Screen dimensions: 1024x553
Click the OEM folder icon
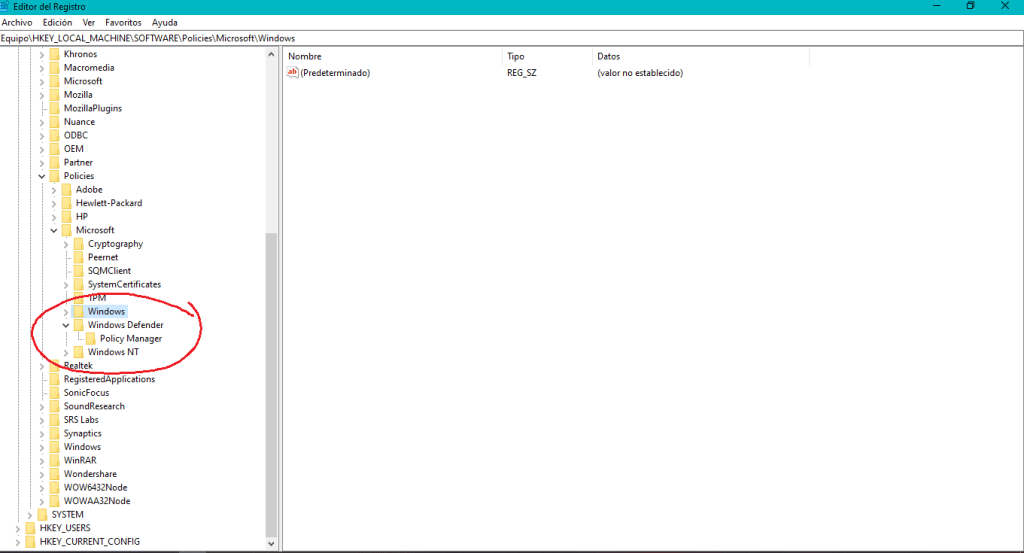54,149
